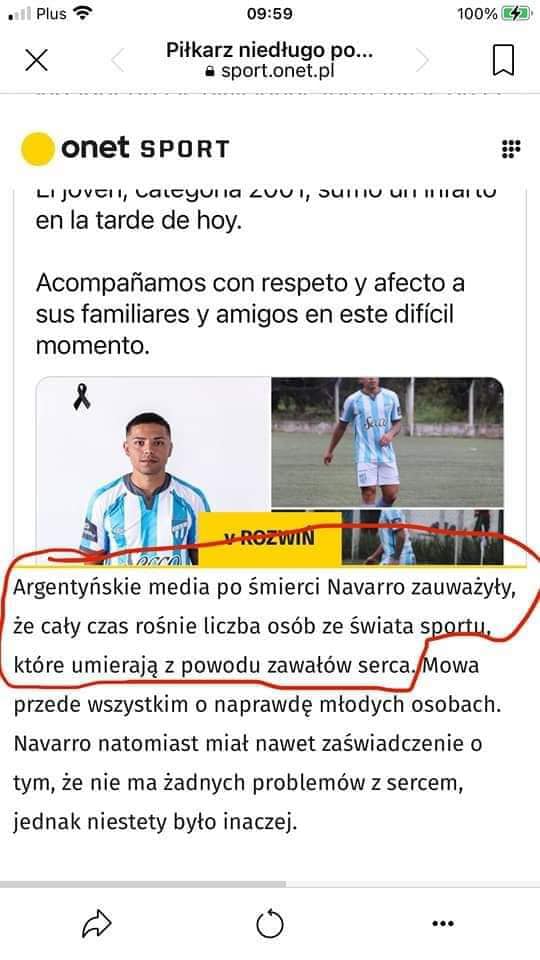
Task: Open the three-dots more options menu
Action: (x=443, y=924)
